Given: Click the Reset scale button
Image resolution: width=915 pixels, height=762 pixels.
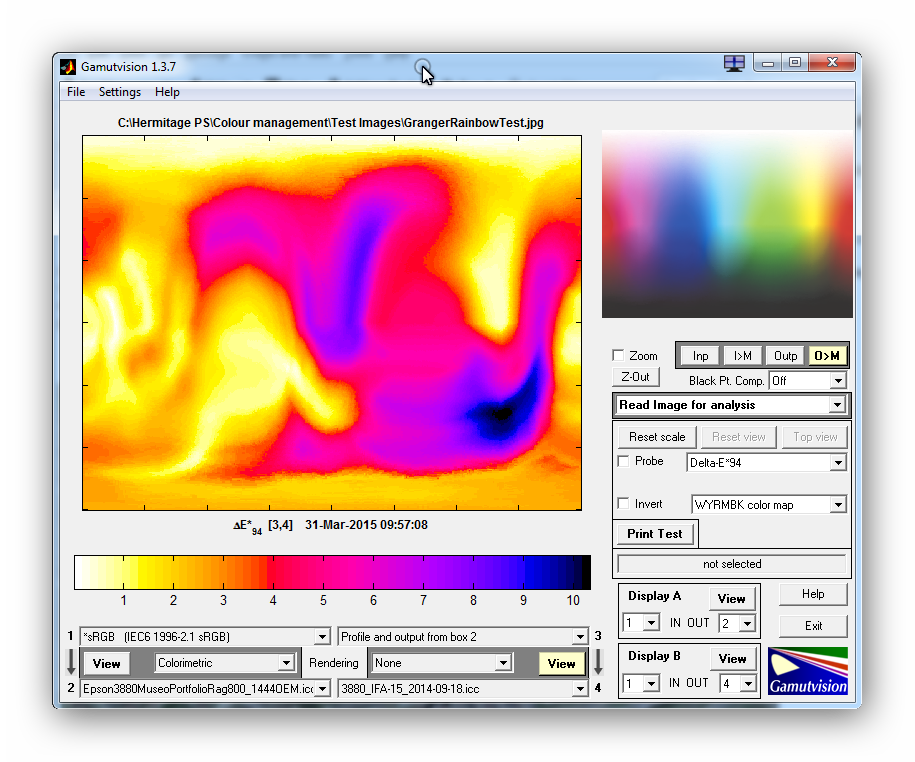Looking at the screenshot, I should 657,437.
